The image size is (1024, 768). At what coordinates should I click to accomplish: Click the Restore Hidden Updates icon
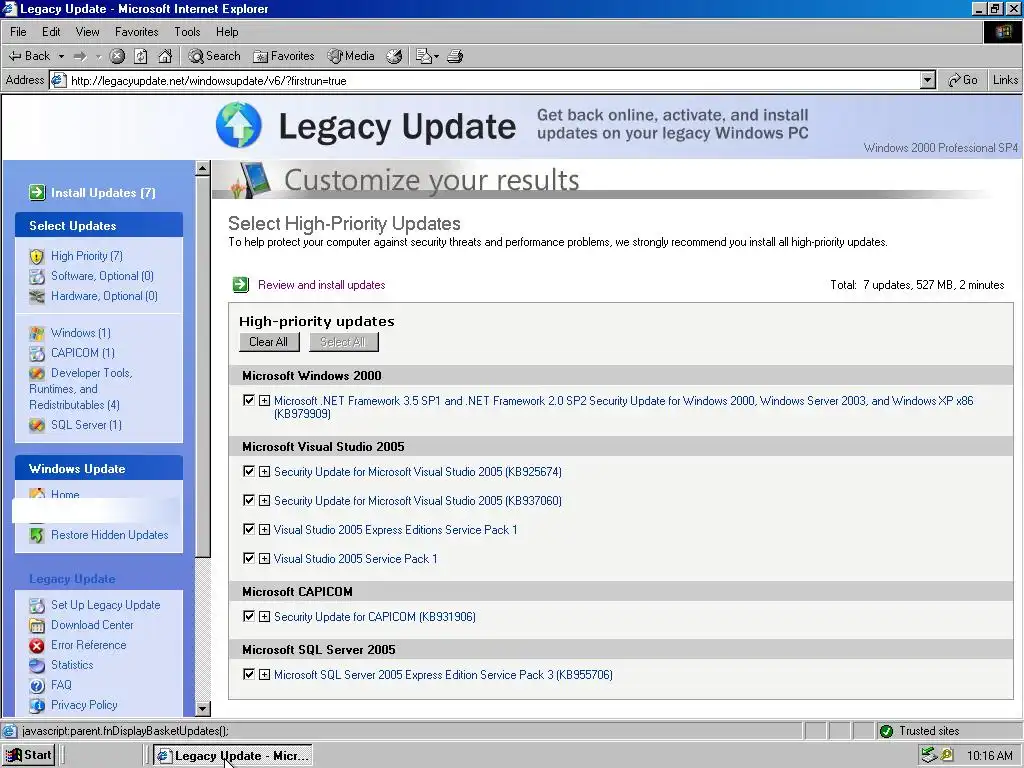37,535
